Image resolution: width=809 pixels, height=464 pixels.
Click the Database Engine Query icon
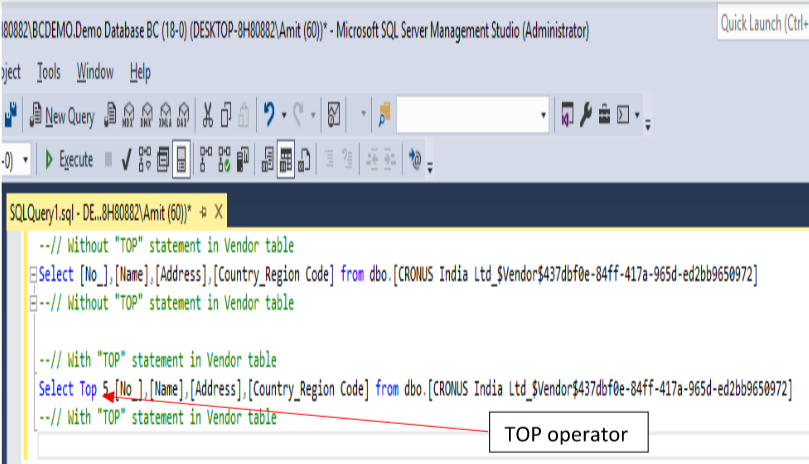[110, 115]
